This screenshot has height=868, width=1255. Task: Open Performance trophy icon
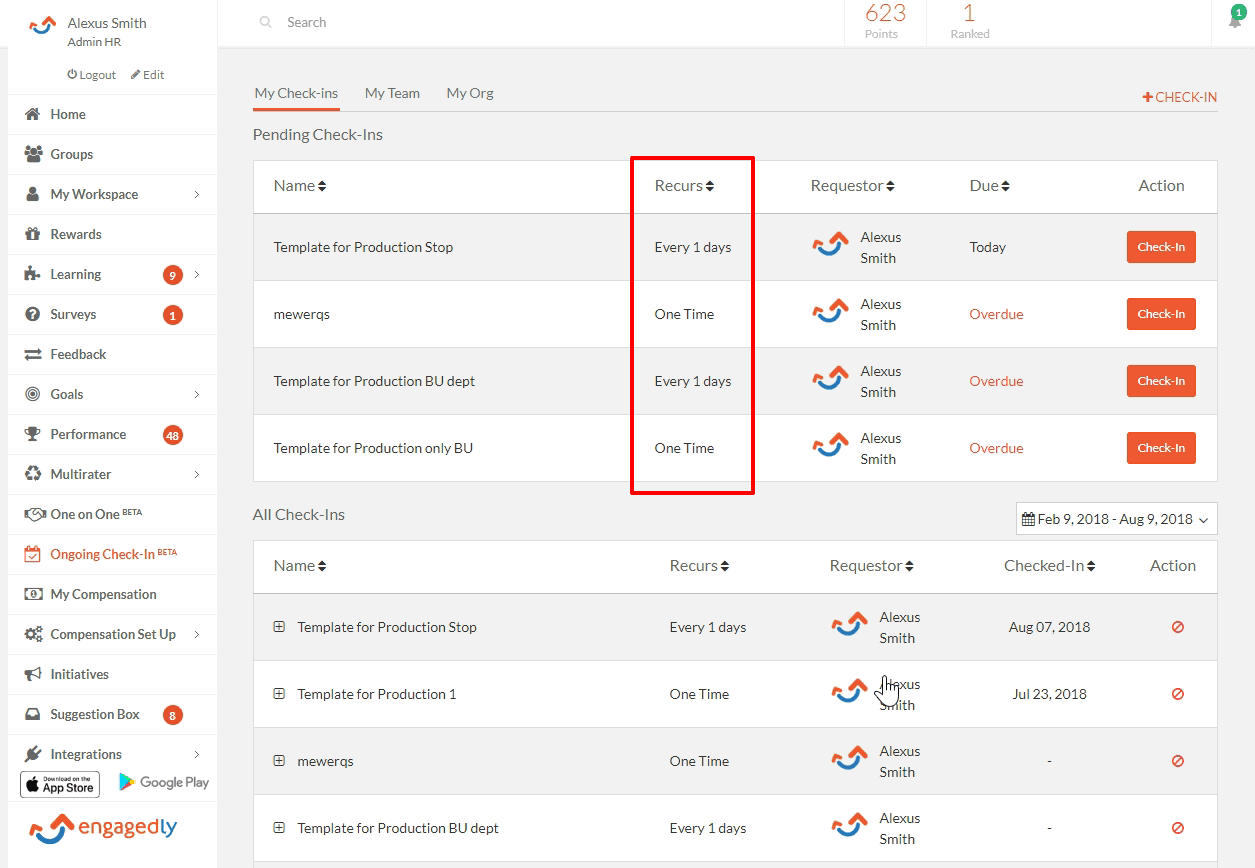(33, 434)
